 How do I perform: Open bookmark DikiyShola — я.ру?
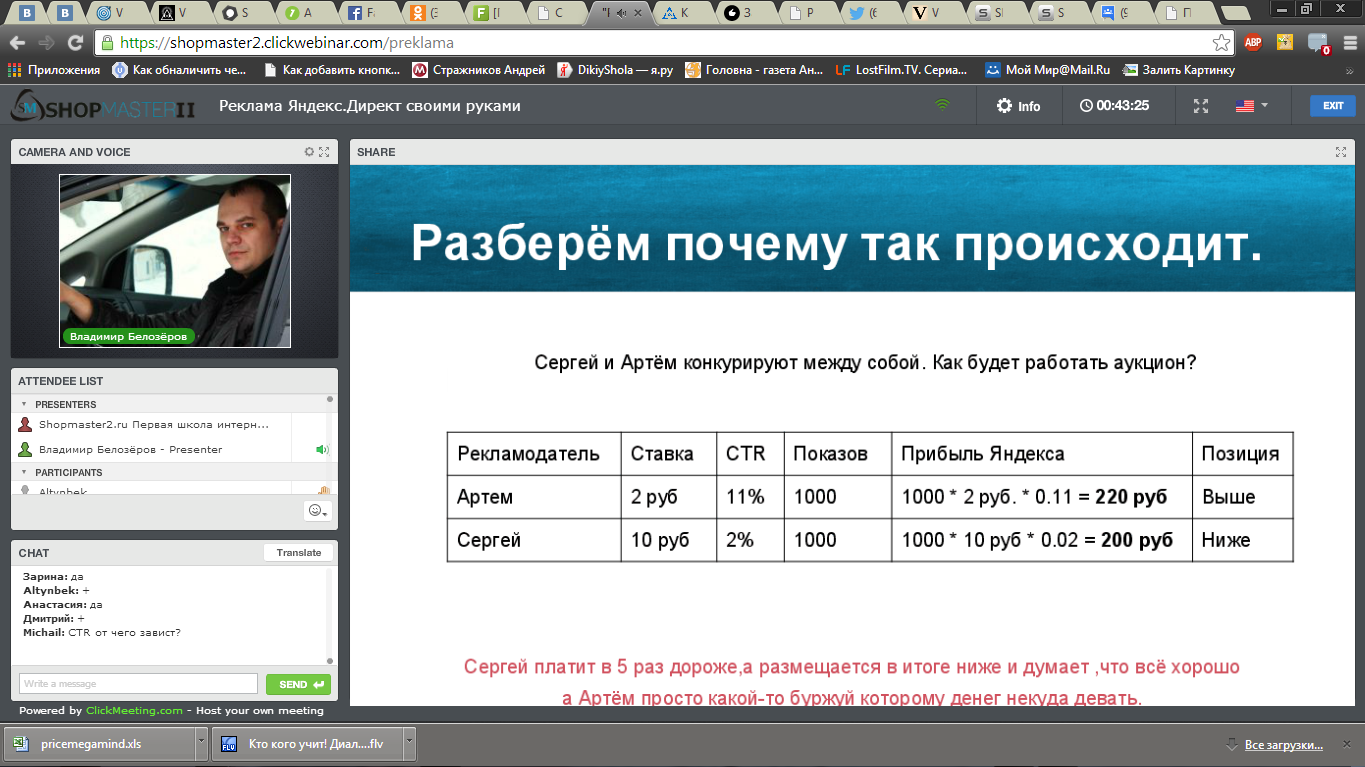tap(615, 70)
